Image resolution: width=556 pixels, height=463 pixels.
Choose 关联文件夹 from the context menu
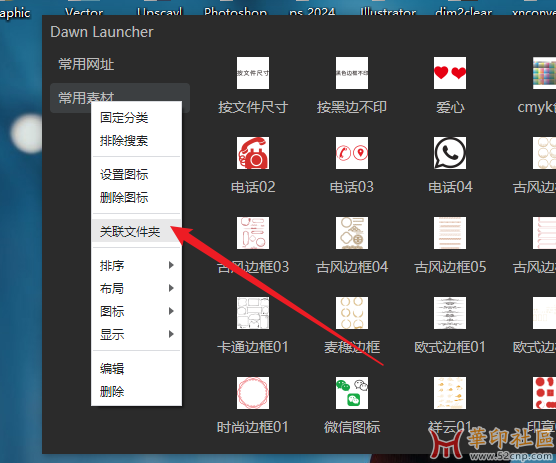point(137,232)
